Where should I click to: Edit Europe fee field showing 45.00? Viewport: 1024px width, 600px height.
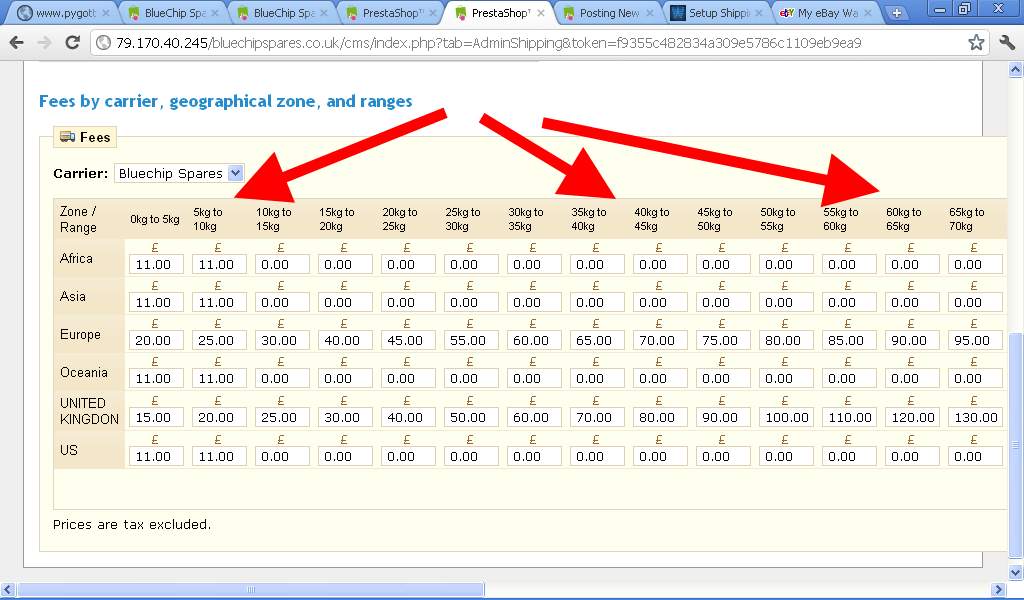408,340
